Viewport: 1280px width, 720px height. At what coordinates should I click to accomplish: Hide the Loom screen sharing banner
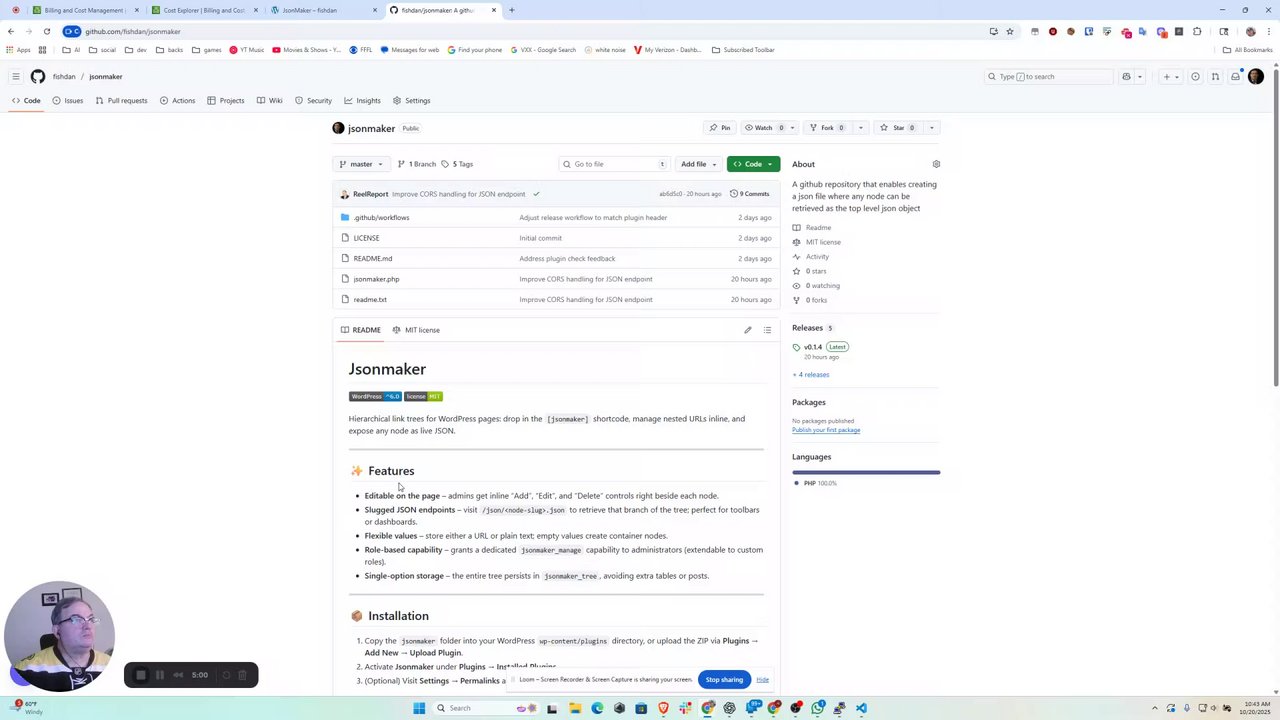click(x=762, y=680)
